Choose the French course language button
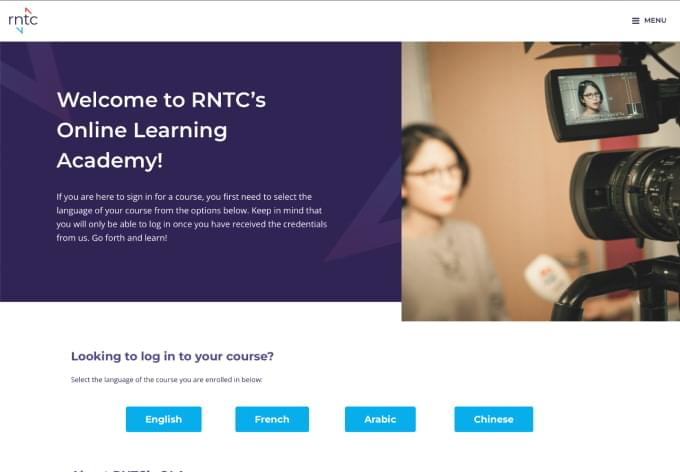This screenshot has height=472, width=680. pyautogui.click(x=272, y=419)
